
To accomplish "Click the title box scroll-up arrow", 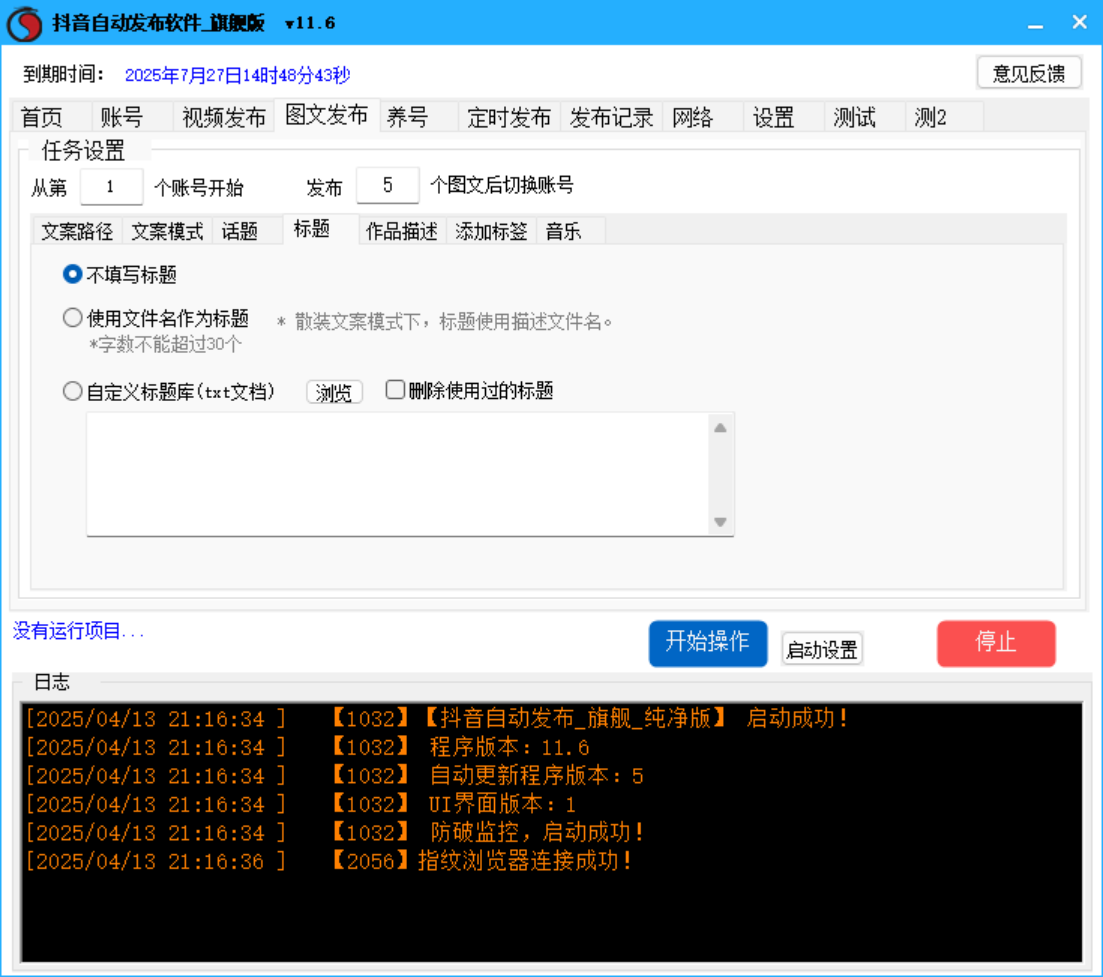I will (x=720, y=428).
